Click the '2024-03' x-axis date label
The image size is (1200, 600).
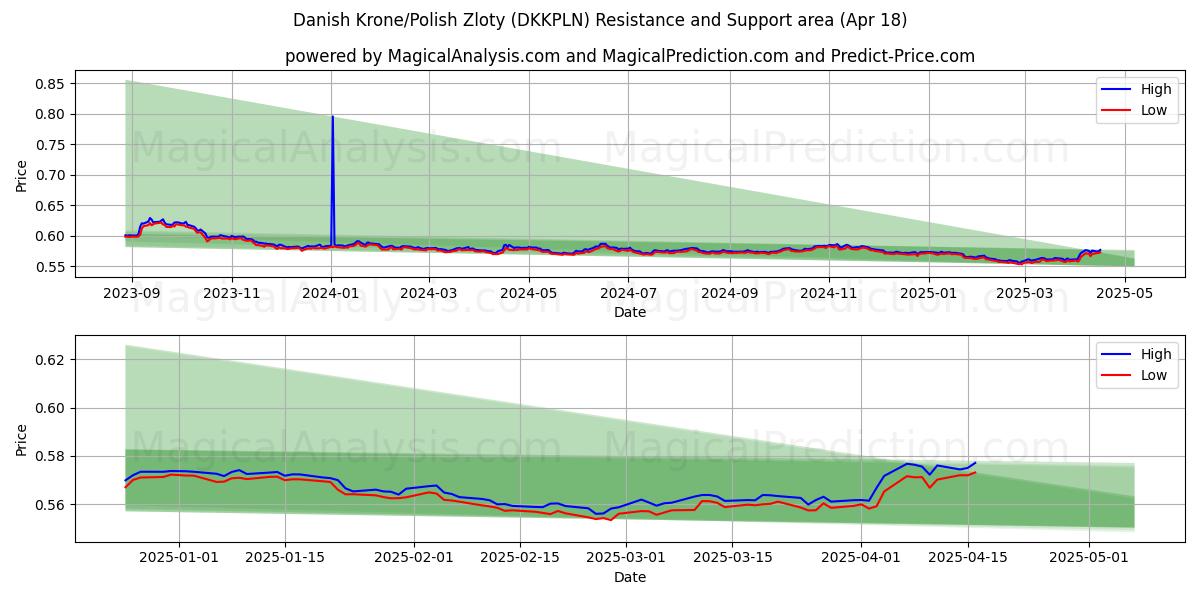(x=429, y=293)
